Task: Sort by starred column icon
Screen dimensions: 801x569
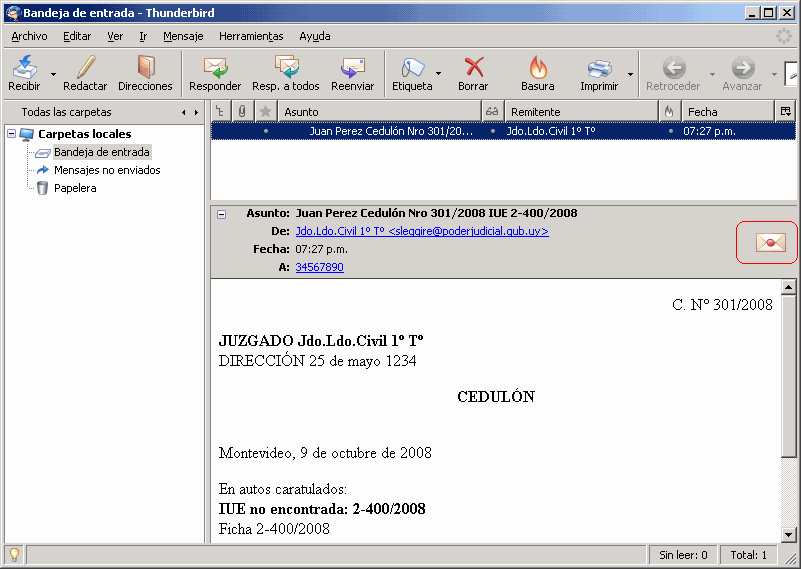Action: [265, 111]
